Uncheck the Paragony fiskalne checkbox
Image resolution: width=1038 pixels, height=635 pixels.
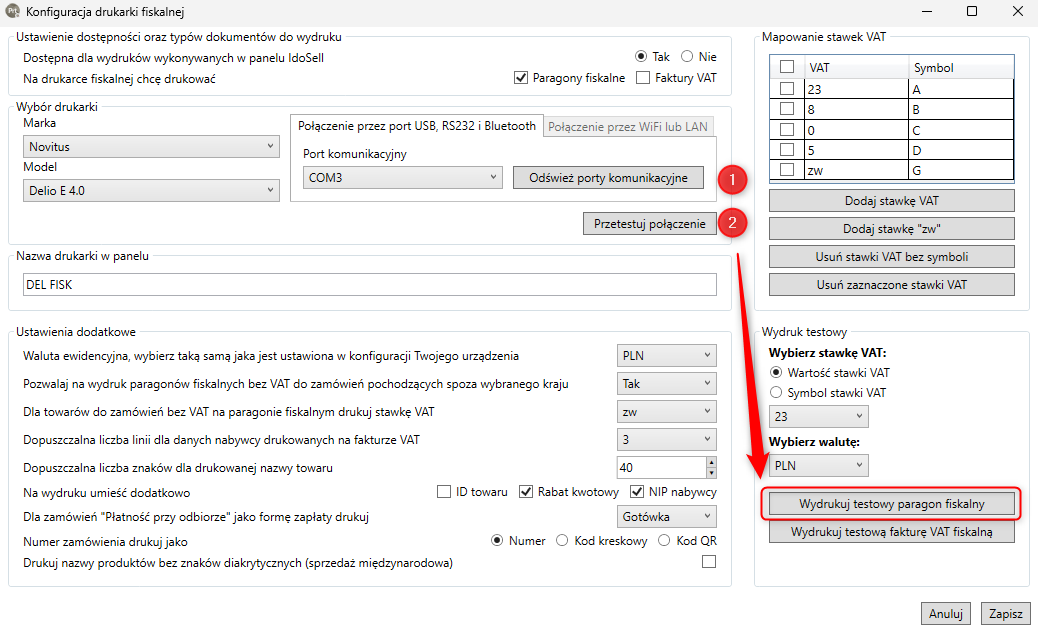point(520,77)
